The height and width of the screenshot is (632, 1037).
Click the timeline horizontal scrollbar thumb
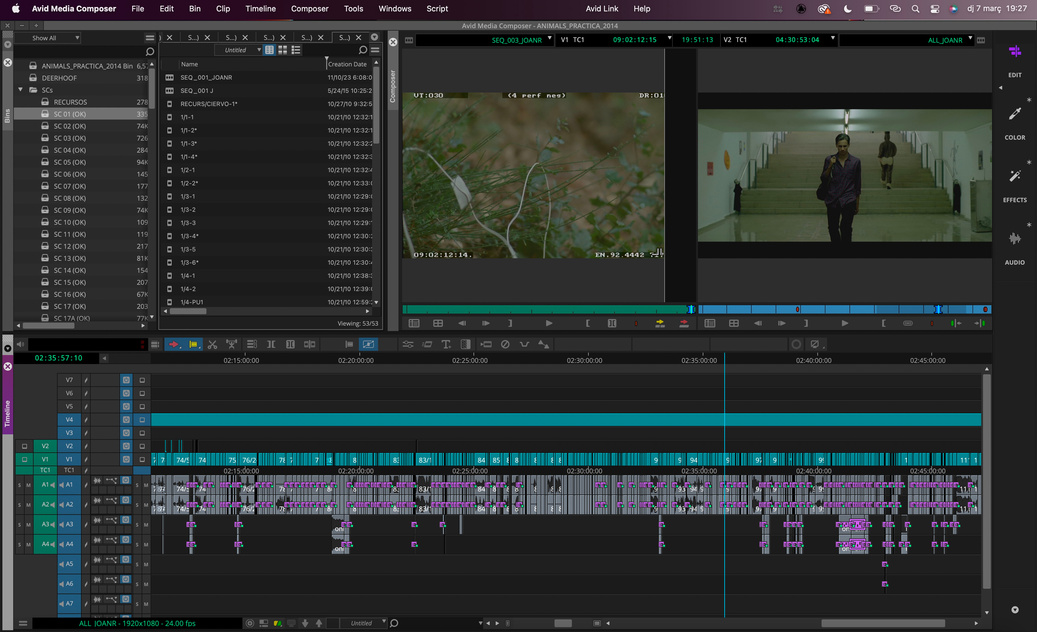tap(883, 623)
